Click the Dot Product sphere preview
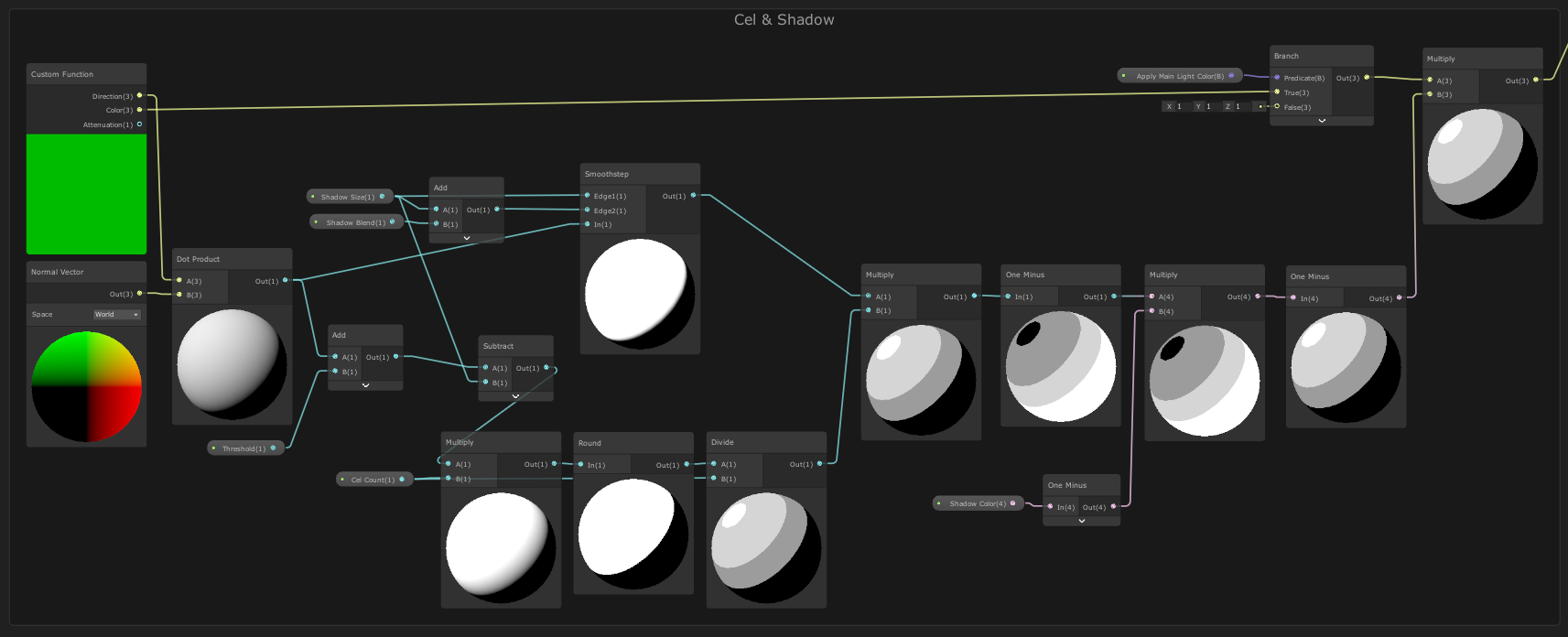Screen dimensions: 1568x637 coord(232,364)
